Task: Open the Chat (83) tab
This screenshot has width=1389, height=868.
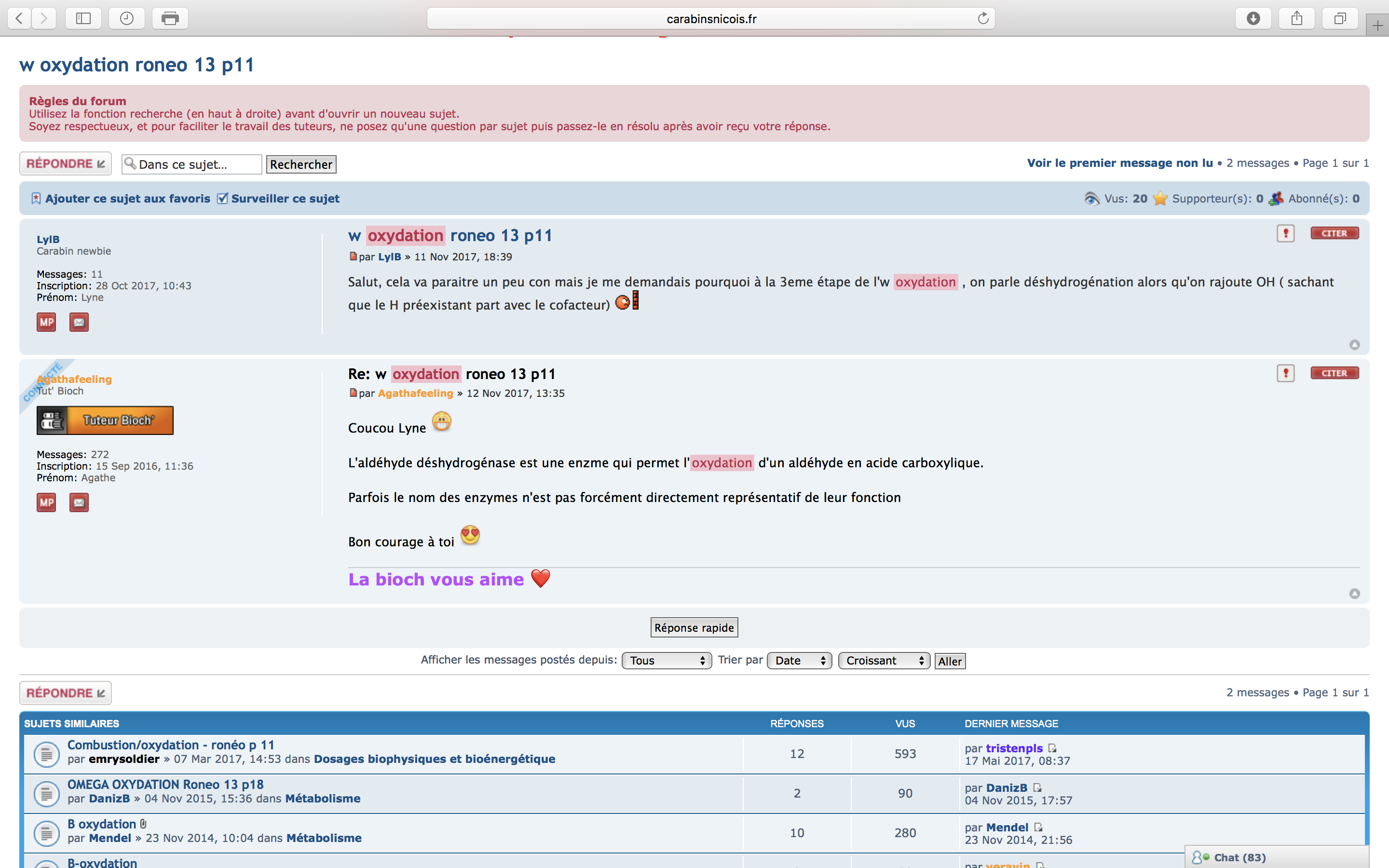Action: point(1239,857)
